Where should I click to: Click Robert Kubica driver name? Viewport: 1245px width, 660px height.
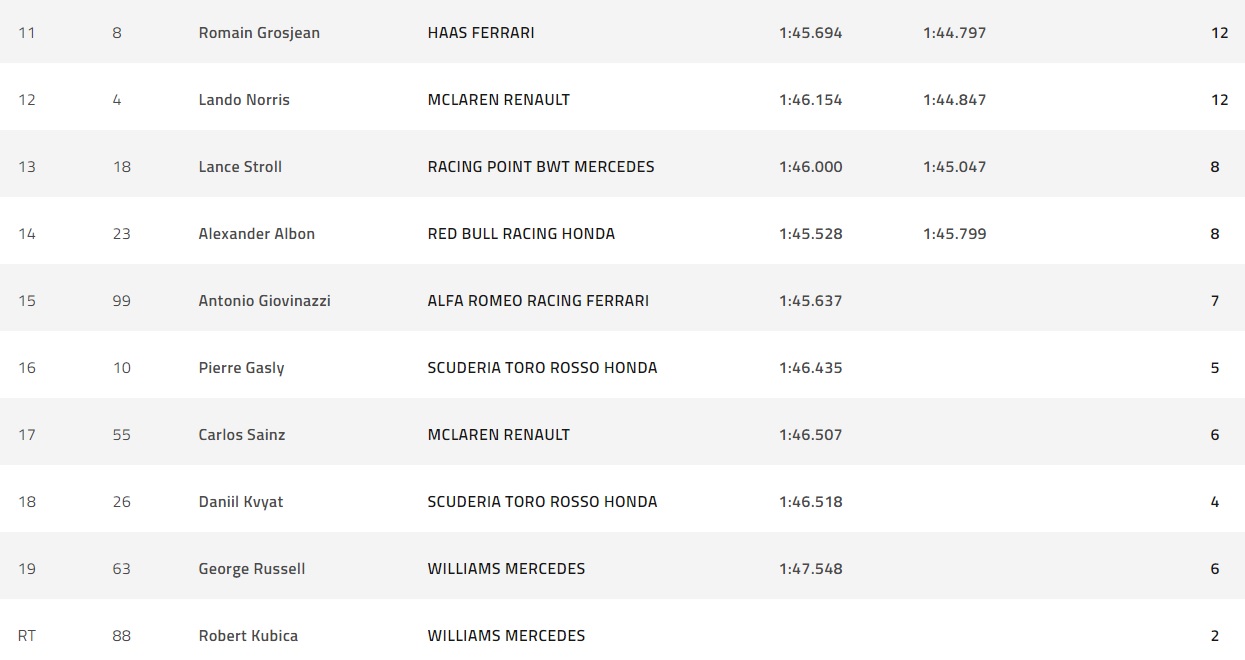click(248, 636)
